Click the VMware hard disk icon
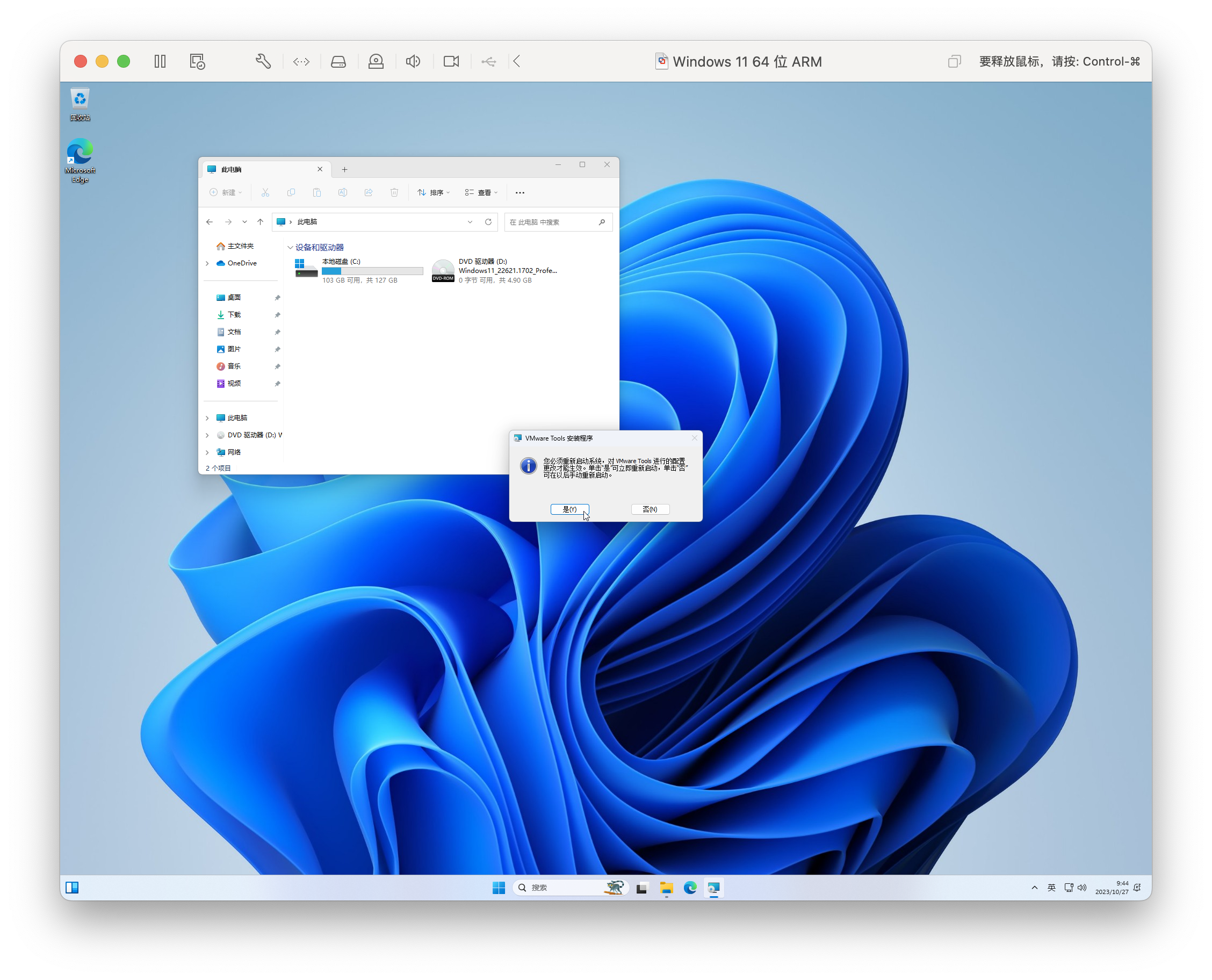 (x=338, y=62)
